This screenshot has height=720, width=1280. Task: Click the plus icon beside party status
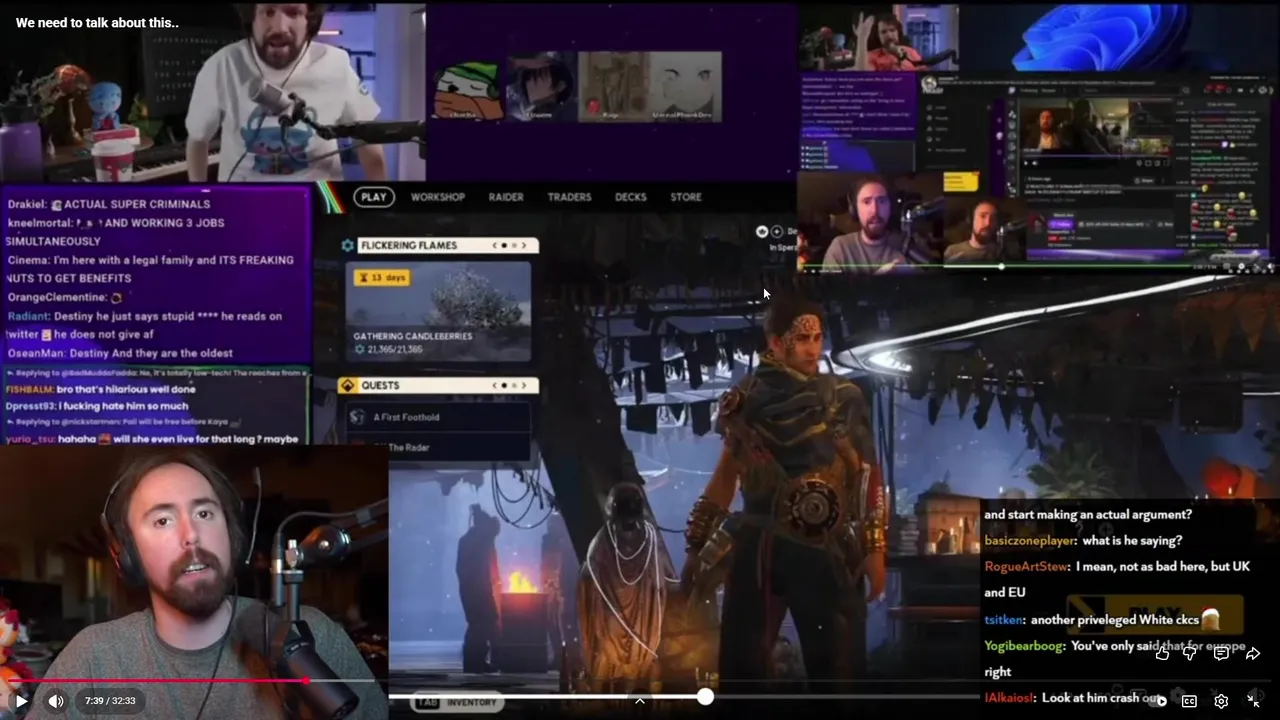pos(776,232)
